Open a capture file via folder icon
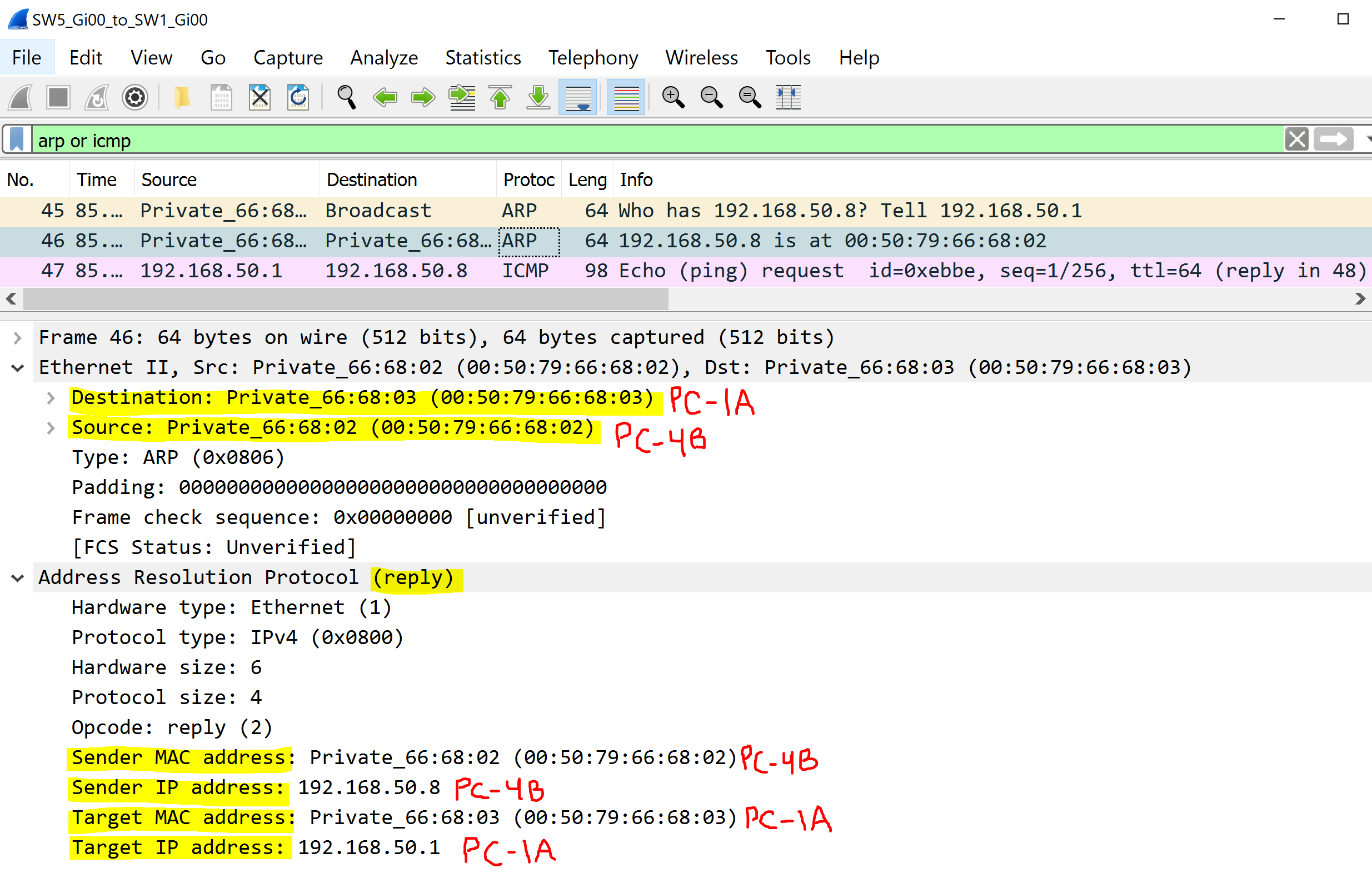The width and height of the screenshot is (1372, 883). [182, 97]
